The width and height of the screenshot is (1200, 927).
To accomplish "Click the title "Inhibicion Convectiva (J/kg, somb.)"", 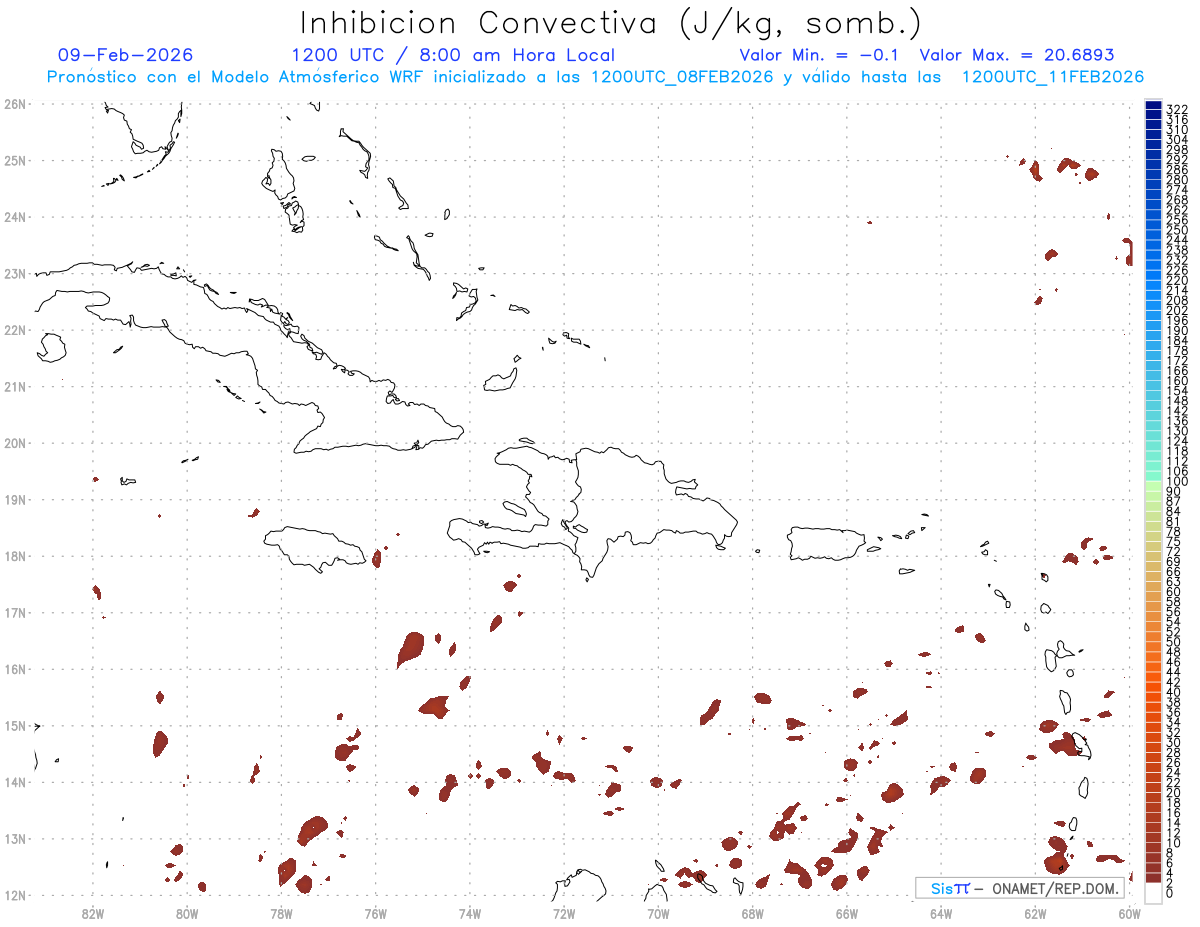I will 611,23.
